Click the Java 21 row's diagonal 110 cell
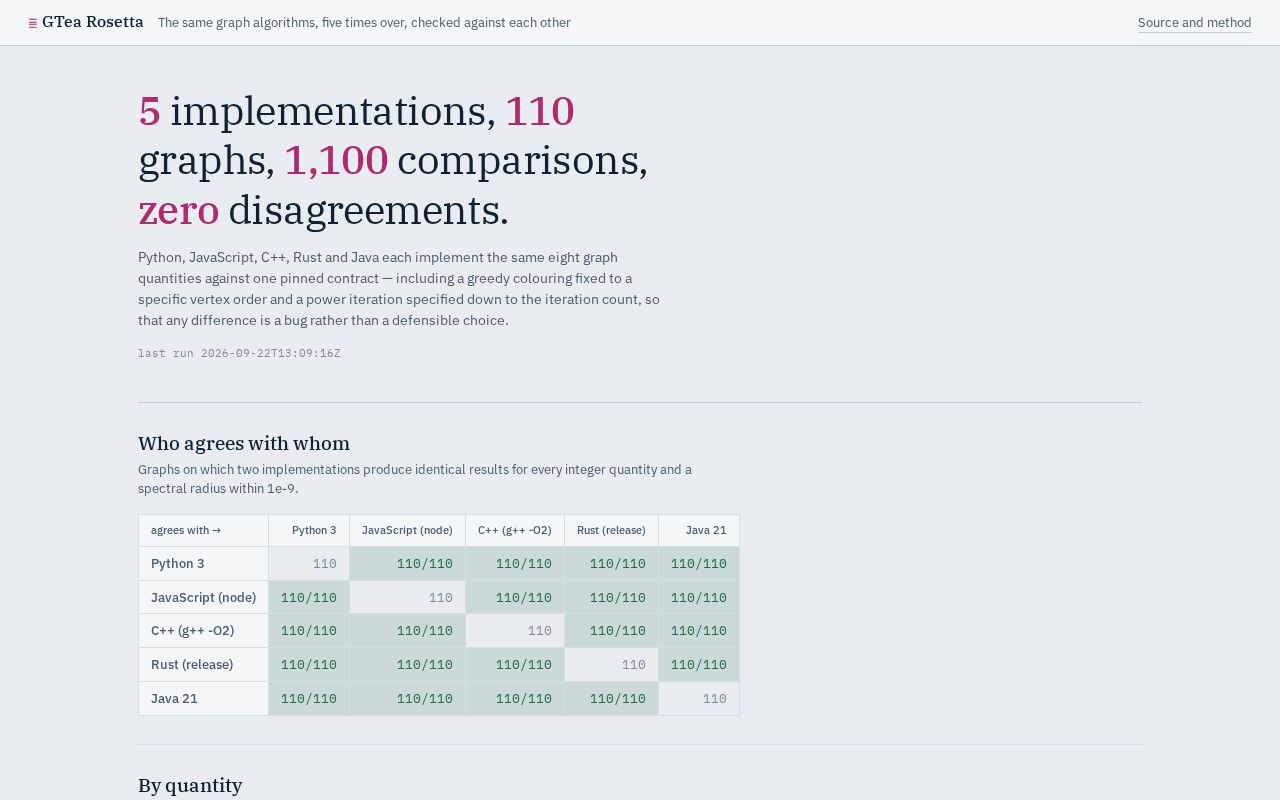 [x=699, y=699]
